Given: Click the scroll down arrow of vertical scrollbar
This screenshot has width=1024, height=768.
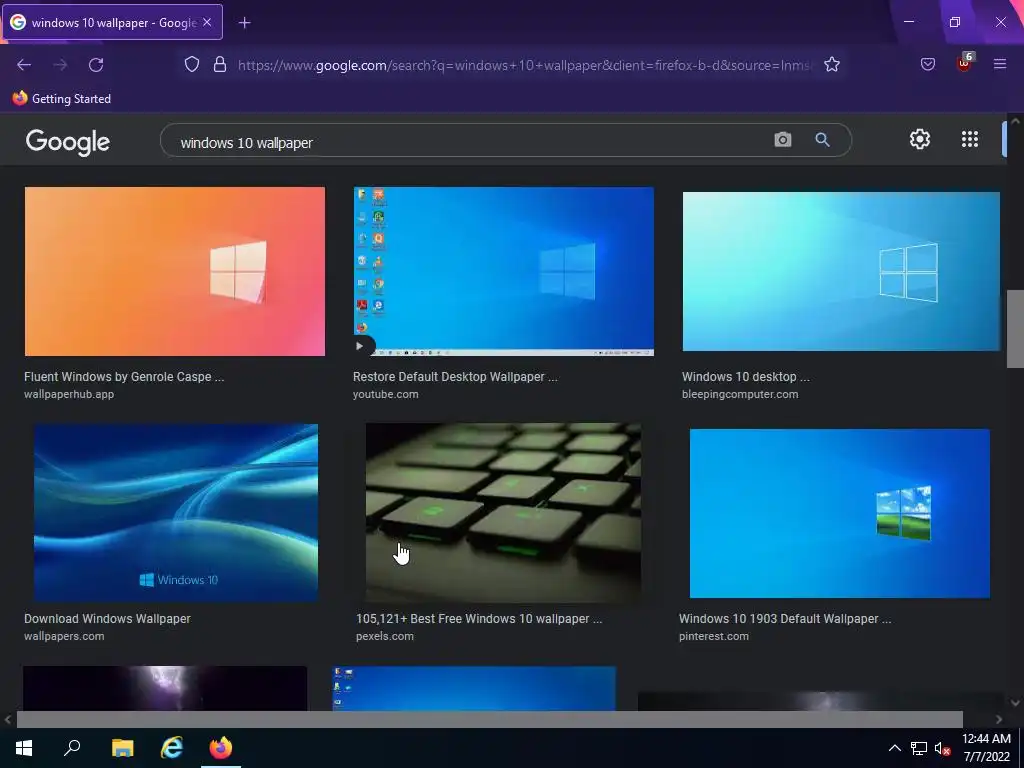Looking at the screenshot, I should pyautogui.click(x=1015, y=703).
